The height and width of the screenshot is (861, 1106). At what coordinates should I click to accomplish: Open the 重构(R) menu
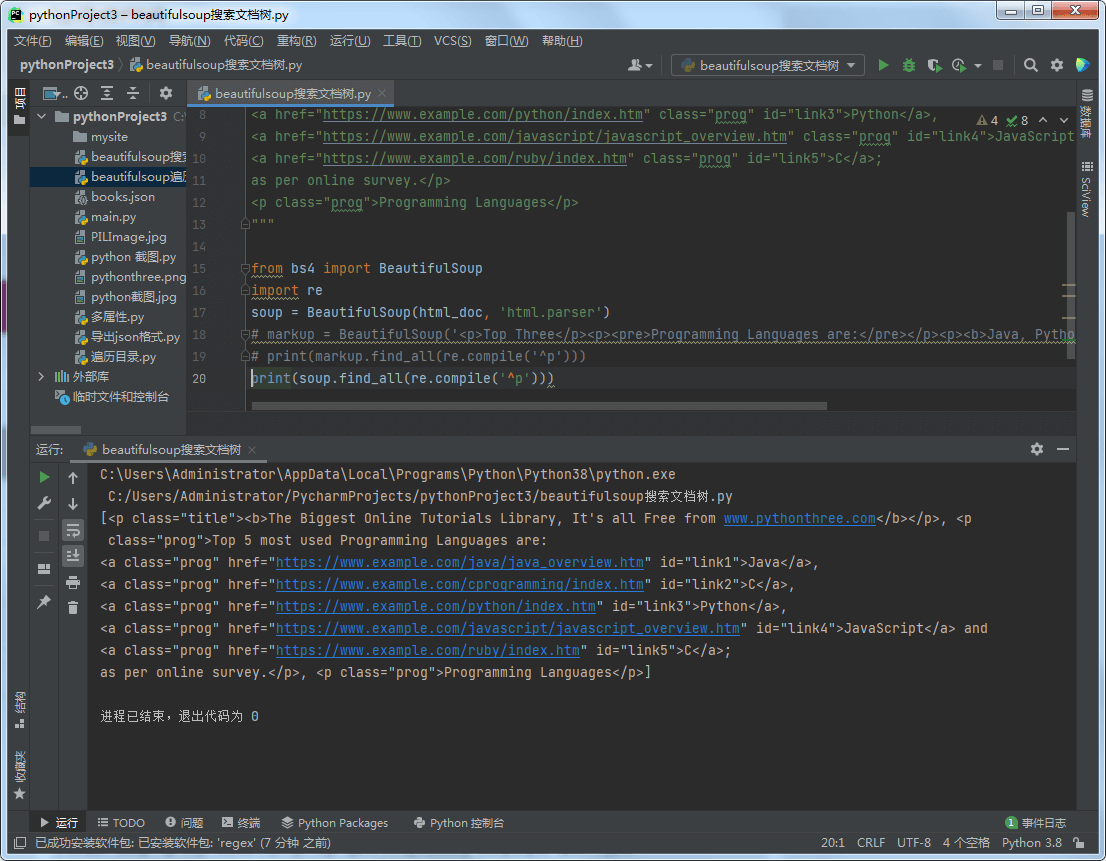pos(296,41)
